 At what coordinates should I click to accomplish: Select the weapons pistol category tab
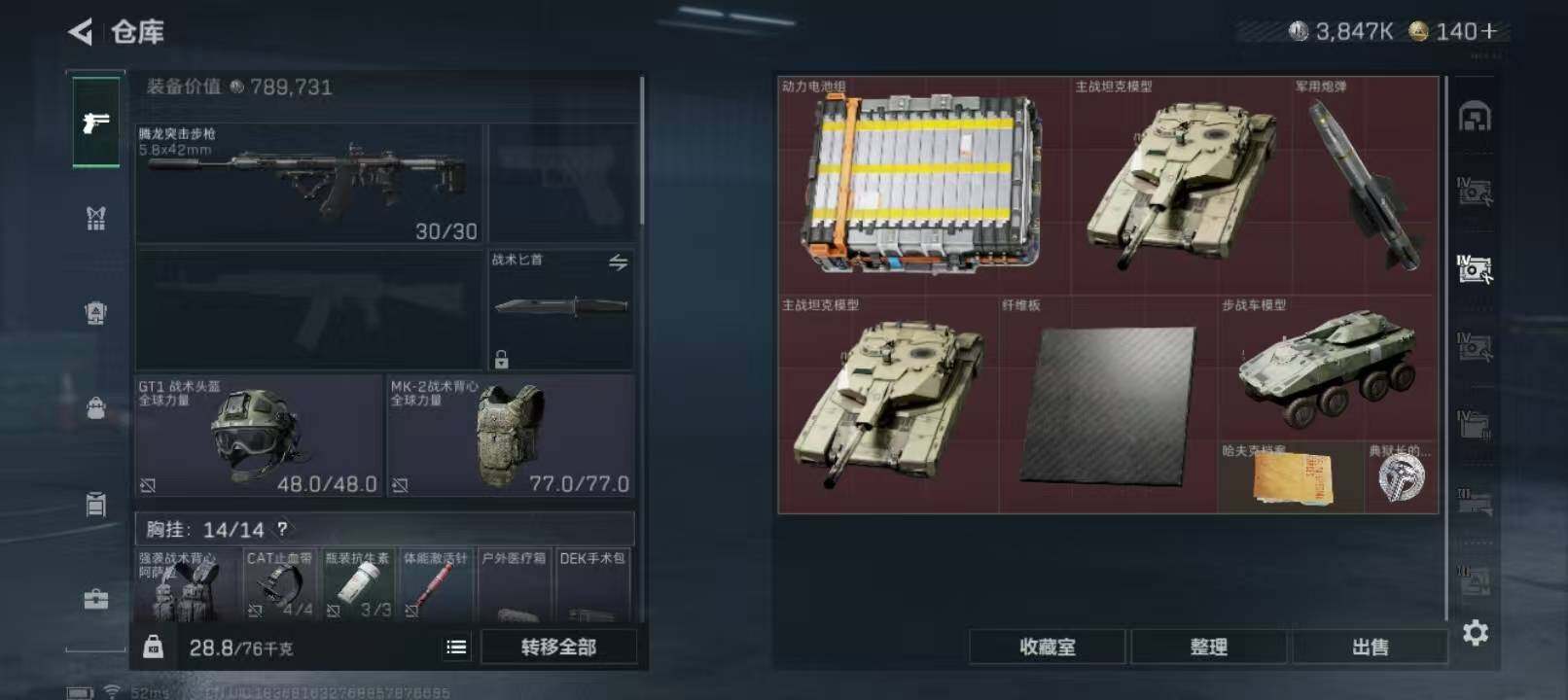click(96, 122)
